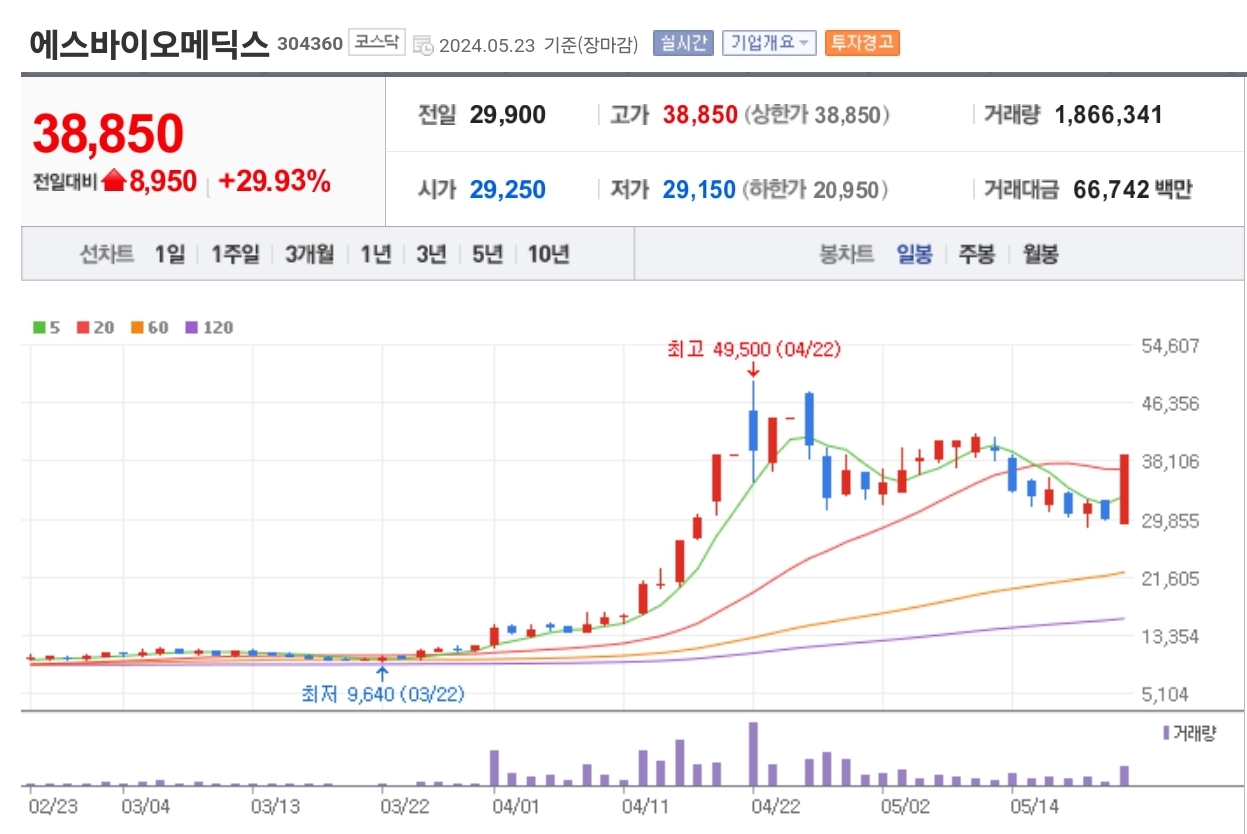
Task: Switch to 월봉 monthly candle chart
Action: pos(1040,254)
